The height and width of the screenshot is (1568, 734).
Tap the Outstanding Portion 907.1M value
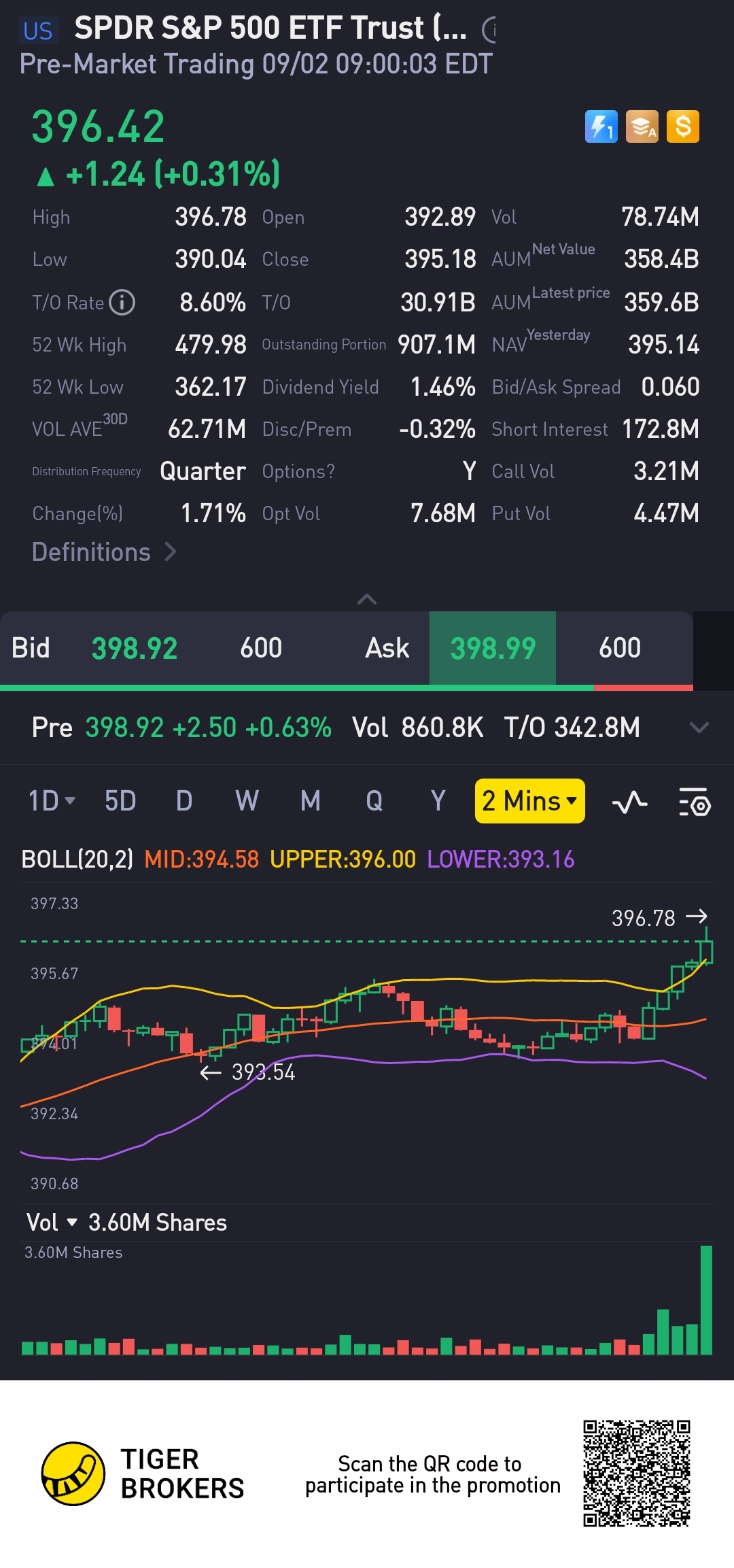436,345
